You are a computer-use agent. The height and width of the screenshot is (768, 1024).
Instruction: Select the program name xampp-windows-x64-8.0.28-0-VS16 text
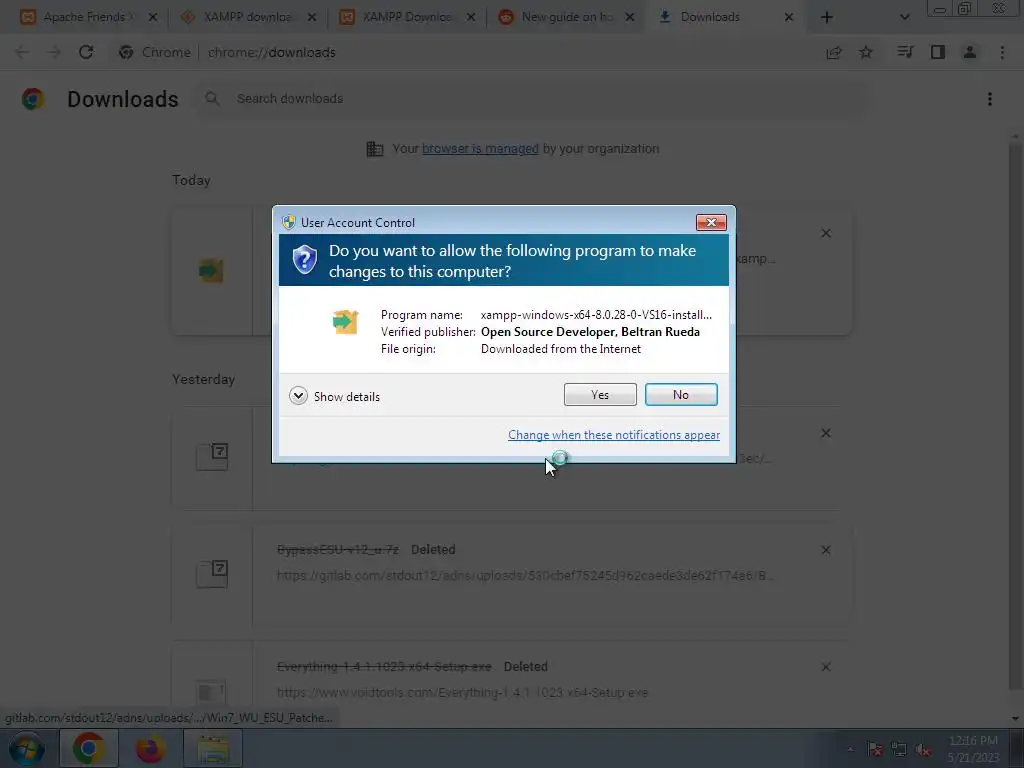point(596,315)
